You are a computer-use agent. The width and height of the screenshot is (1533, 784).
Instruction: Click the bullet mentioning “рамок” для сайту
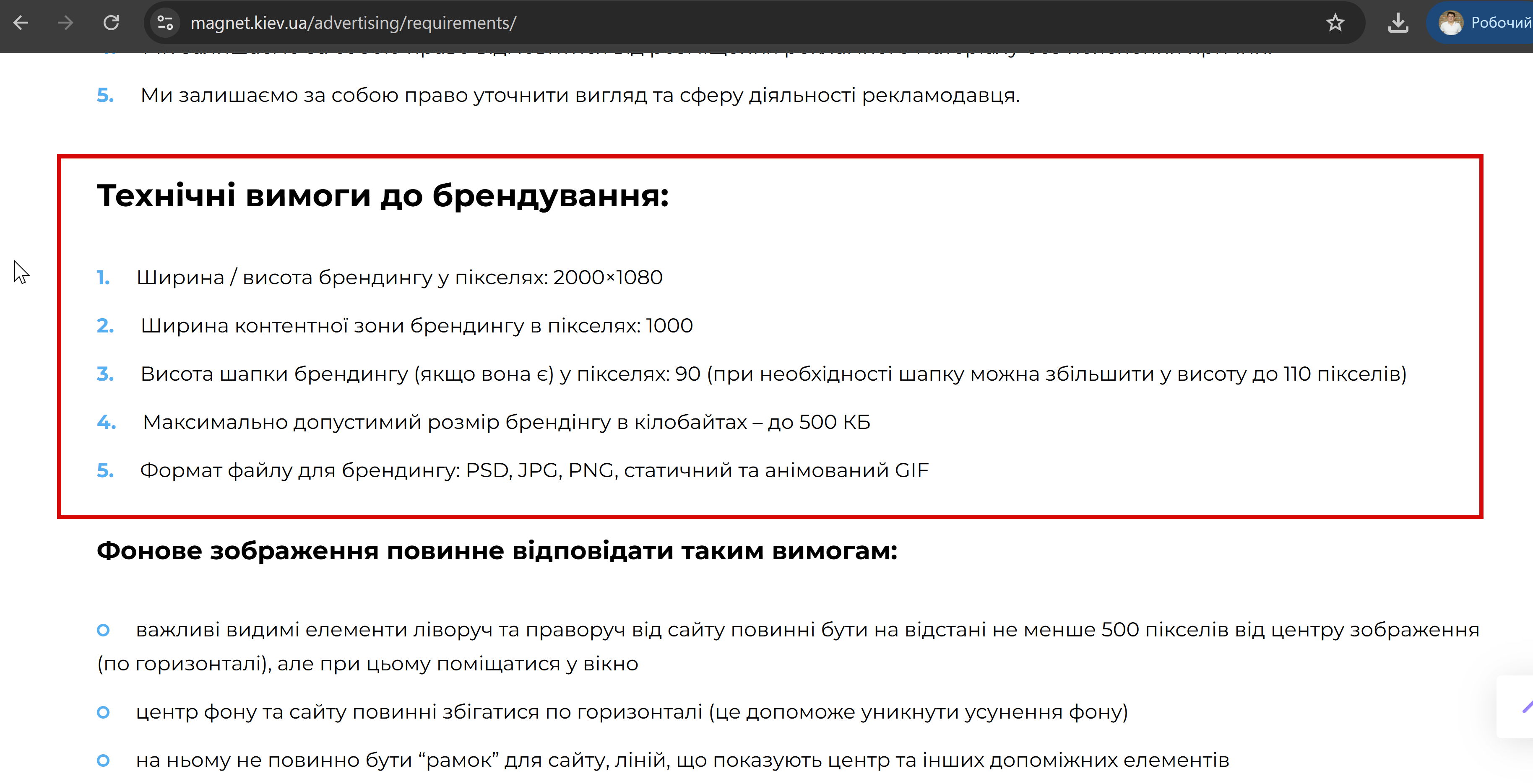coord(682,760)
